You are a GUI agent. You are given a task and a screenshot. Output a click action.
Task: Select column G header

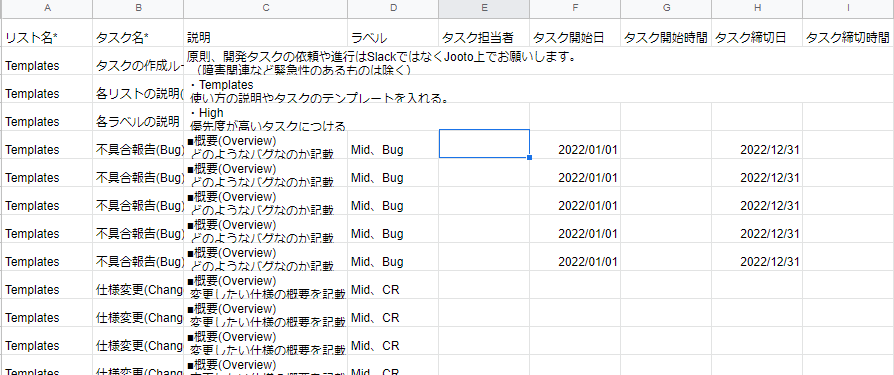point(666,9)
